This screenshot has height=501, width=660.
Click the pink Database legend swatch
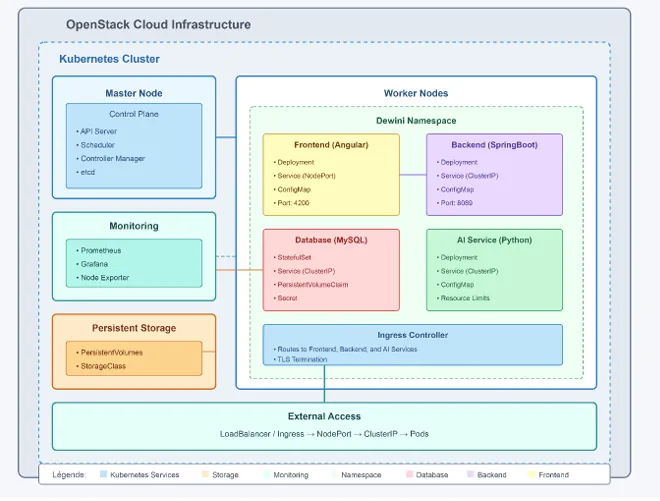click(x=410, y=474)
